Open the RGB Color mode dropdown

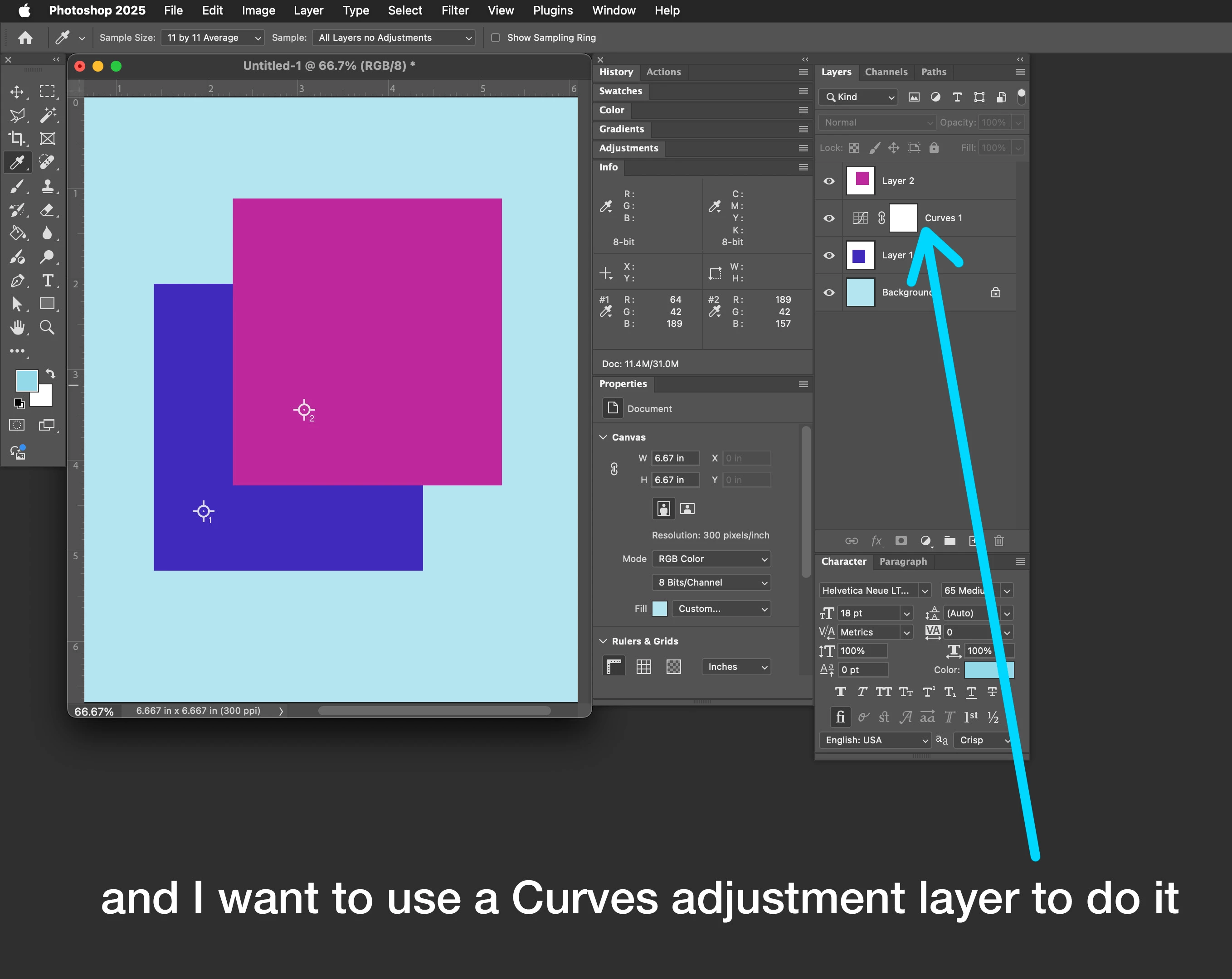tap(711, 558)
